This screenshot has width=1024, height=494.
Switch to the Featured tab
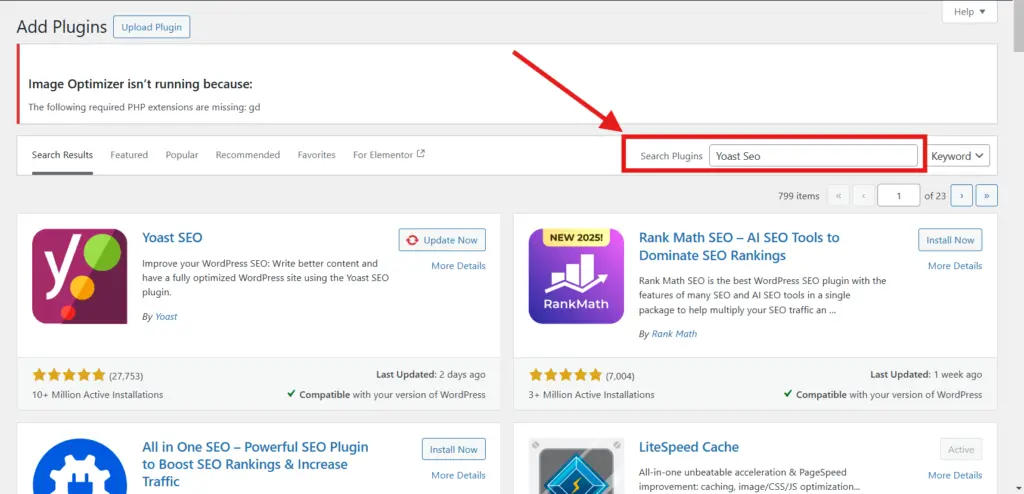[x=129, y=155]
